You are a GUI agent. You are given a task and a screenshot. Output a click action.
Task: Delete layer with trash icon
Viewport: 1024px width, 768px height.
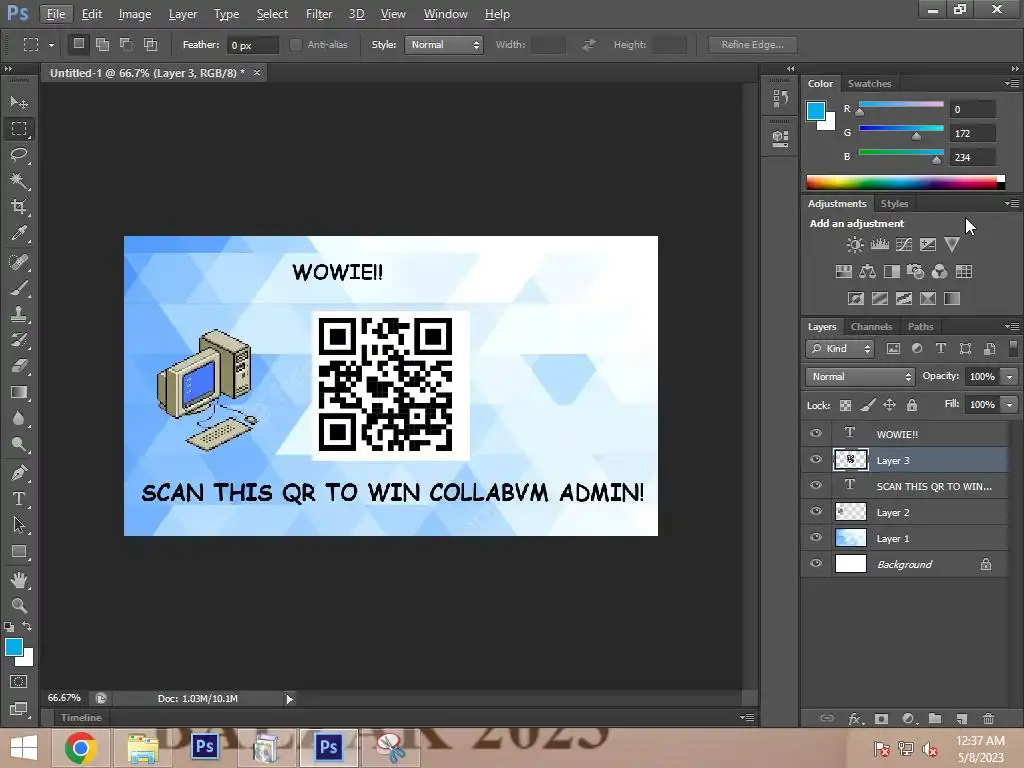(988, 718)
